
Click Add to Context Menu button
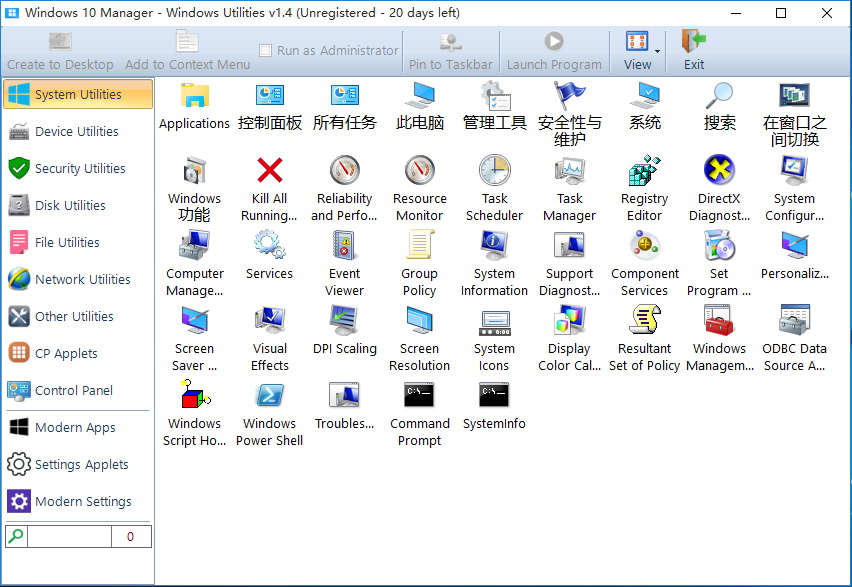click(x=187, y=51)
